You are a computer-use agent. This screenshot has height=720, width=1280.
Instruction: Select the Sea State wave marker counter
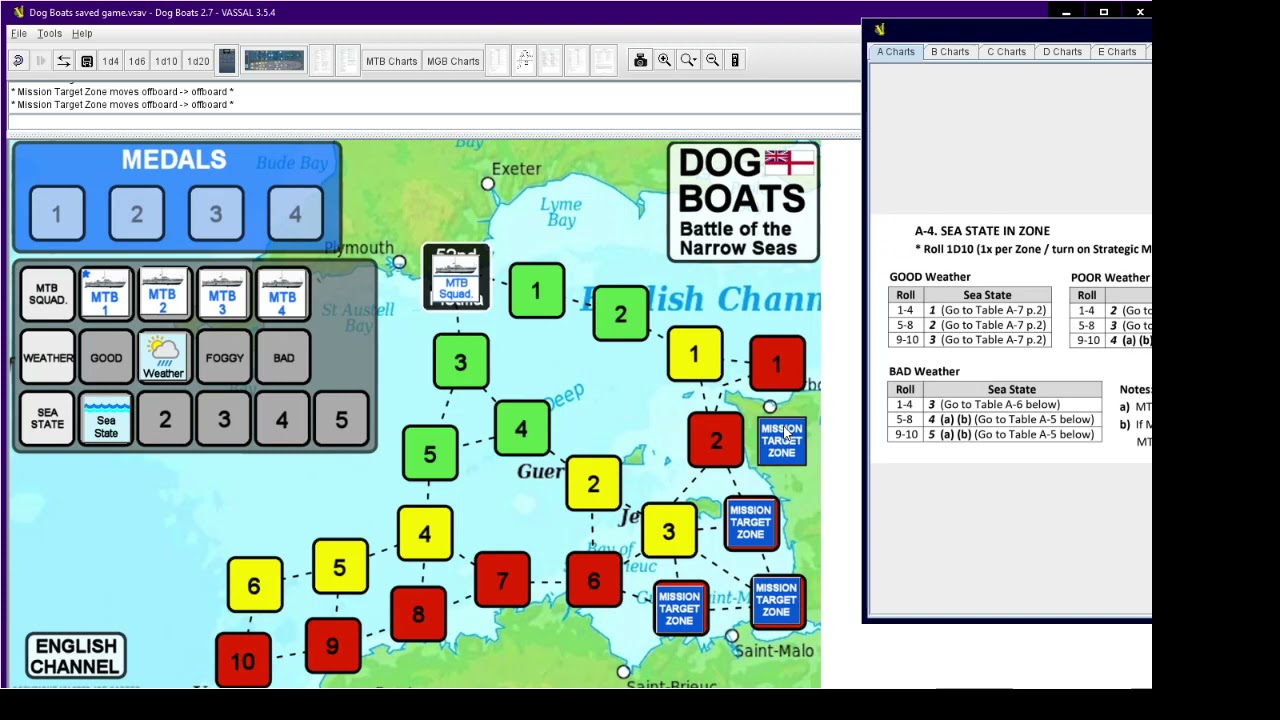(x=106, y=418)
